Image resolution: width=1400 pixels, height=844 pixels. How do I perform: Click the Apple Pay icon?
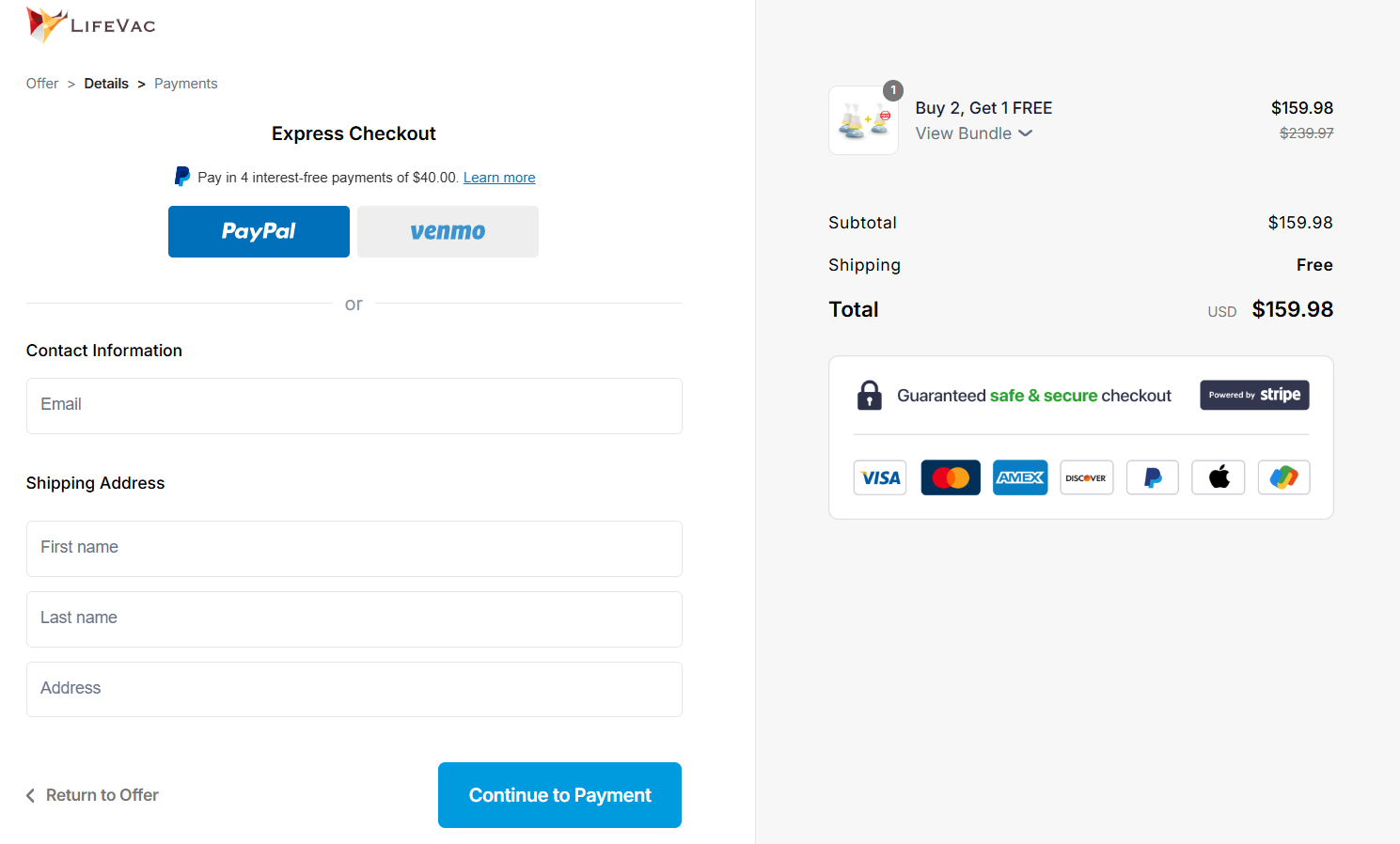1219,477
